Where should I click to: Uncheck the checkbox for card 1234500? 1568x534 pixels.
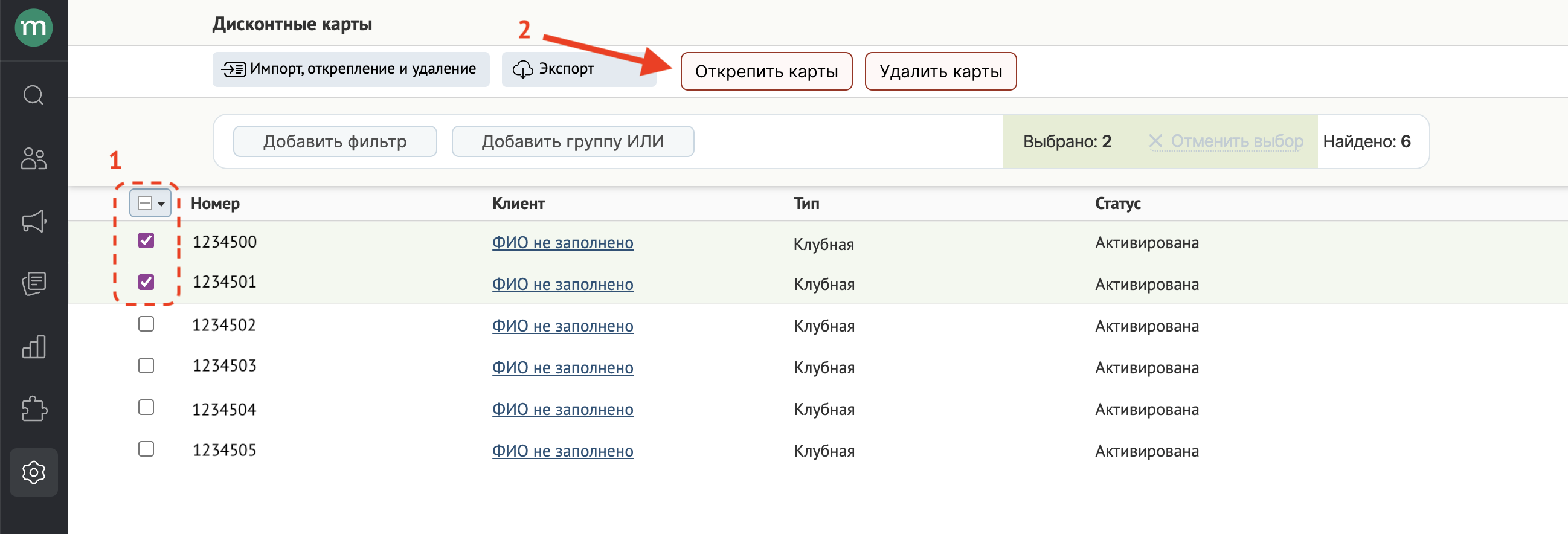[146, 240]
